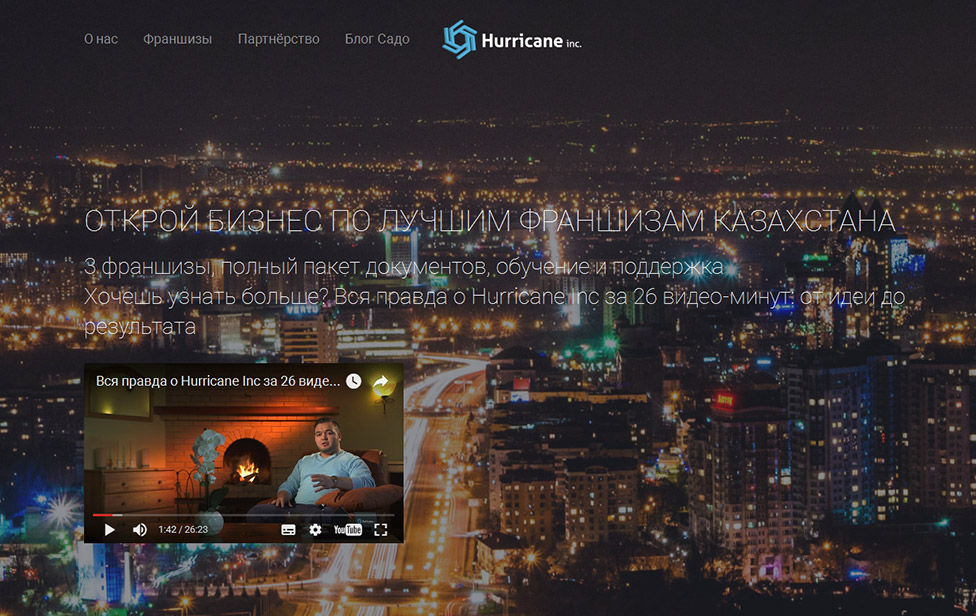Open the video on YouTube via logo
Viewport: 976px width, 616px height.
[348, 530]
